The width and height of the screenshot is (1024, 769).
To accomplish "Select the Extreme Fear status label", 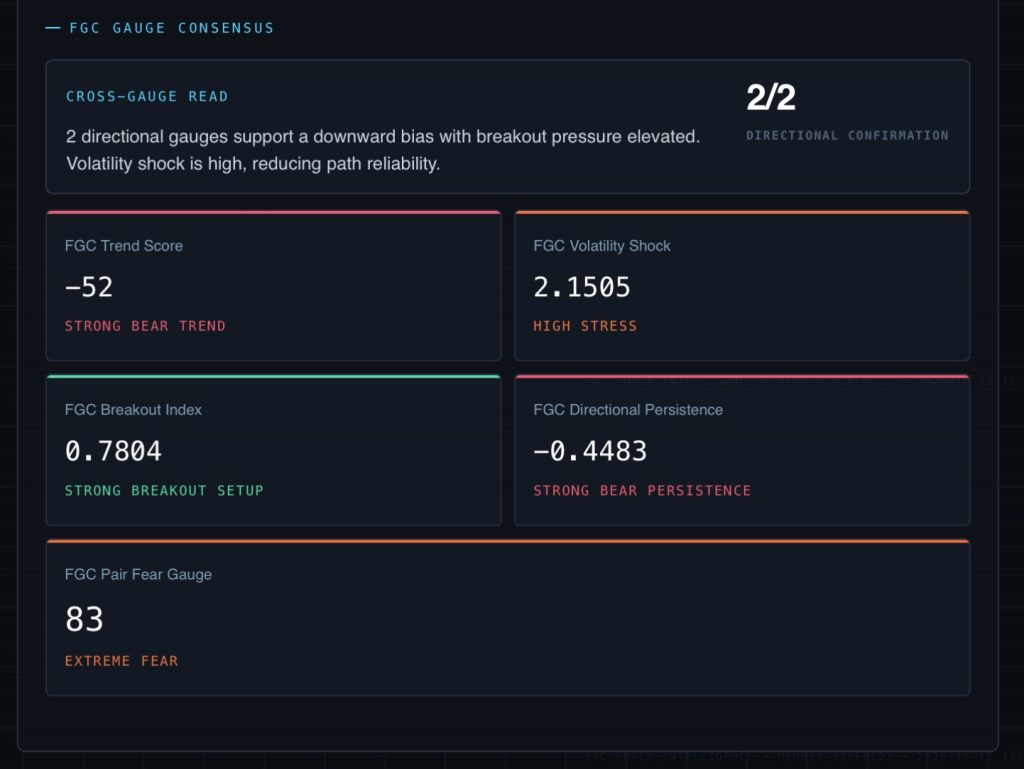I will (121, 661).
